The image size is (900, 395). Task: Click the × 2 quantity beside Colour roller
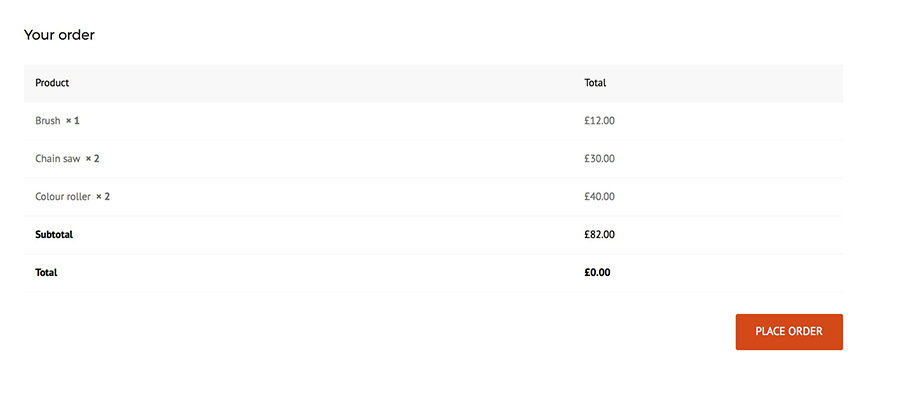(103, 196)
